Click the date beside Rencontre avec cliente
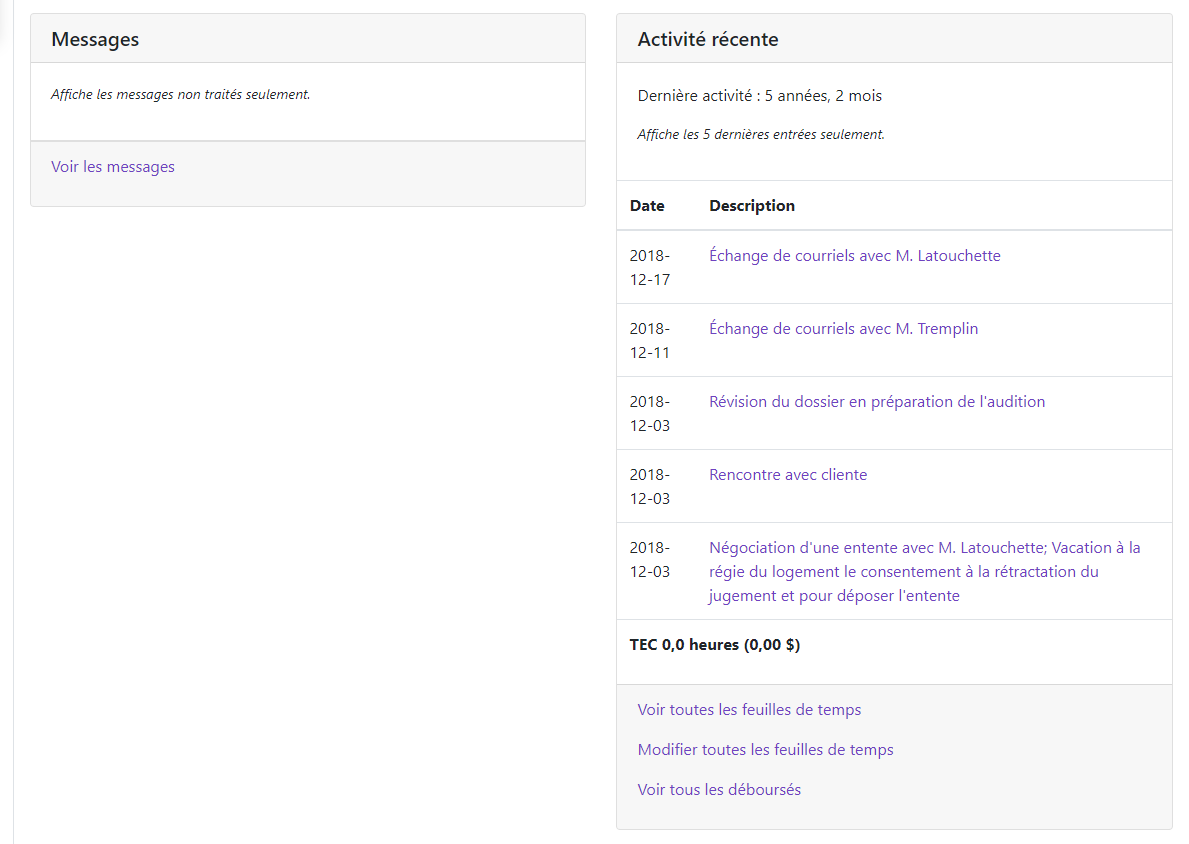The image size is (1189, 844). tap(649, 487)
